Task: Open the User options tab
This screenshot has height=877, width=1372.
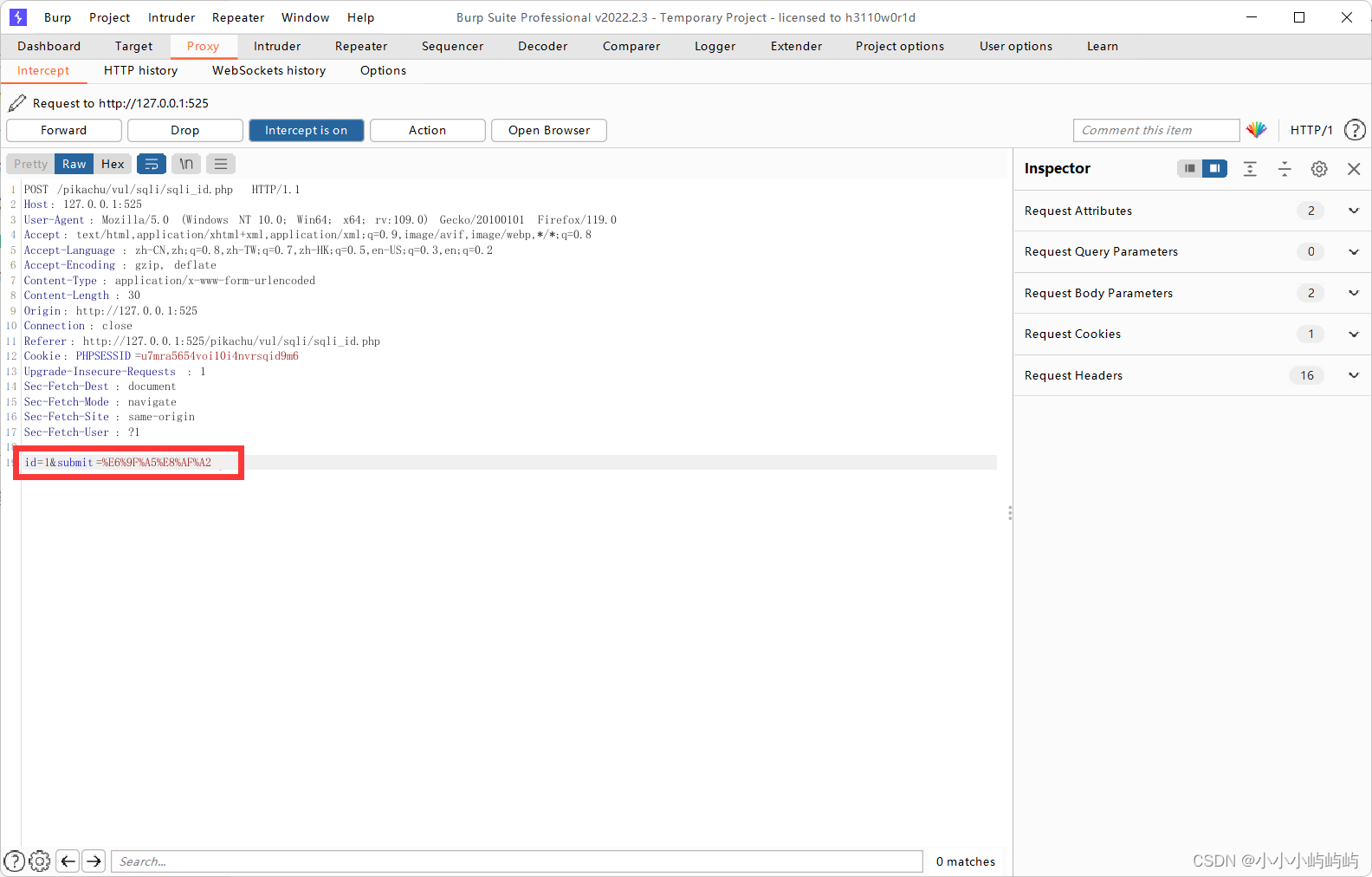Action: pyautogui.click(x=1016, y=46)
